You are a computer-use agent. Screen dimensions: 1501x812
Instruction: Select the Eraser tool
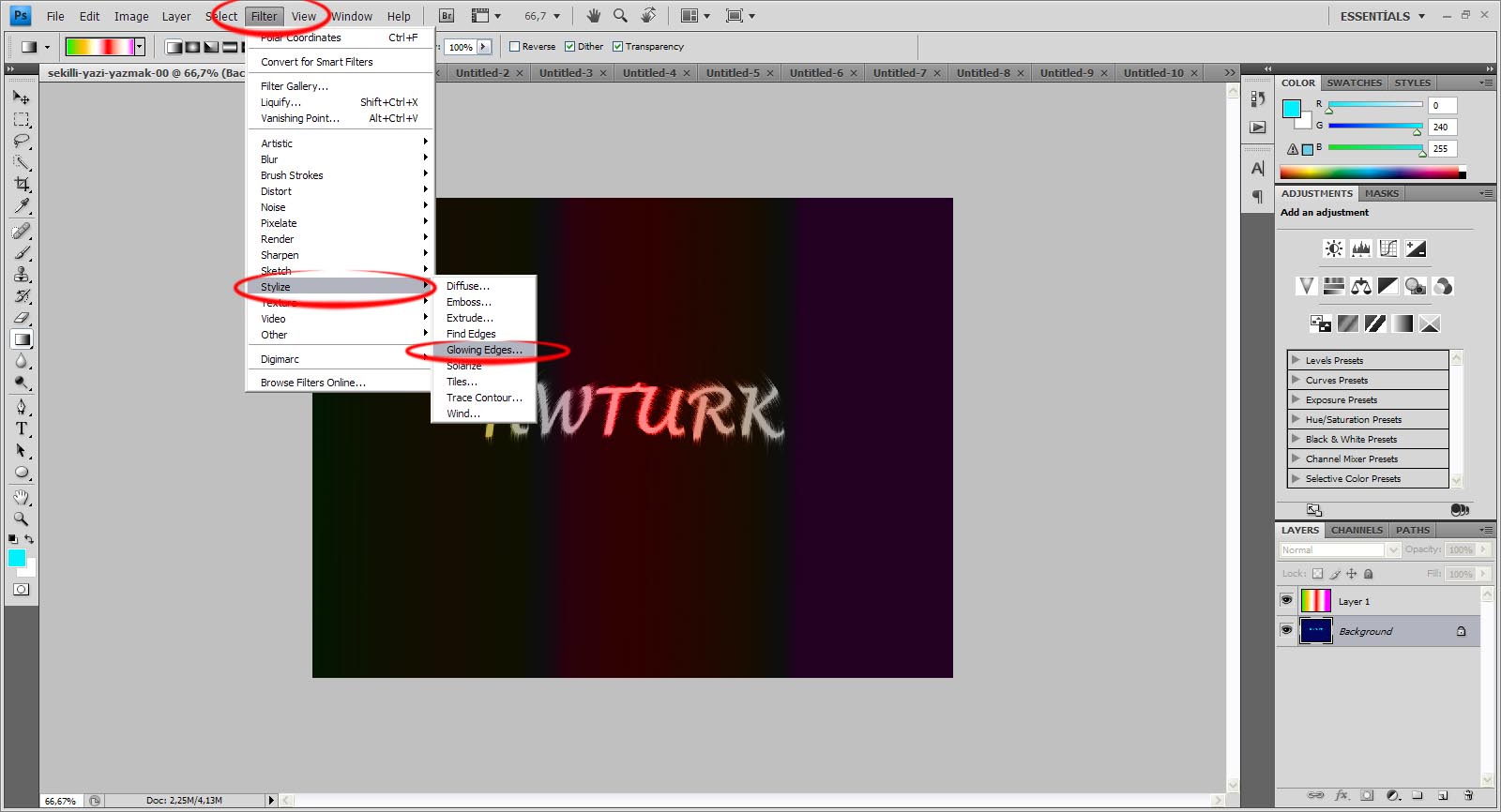[x=22, y=318]
